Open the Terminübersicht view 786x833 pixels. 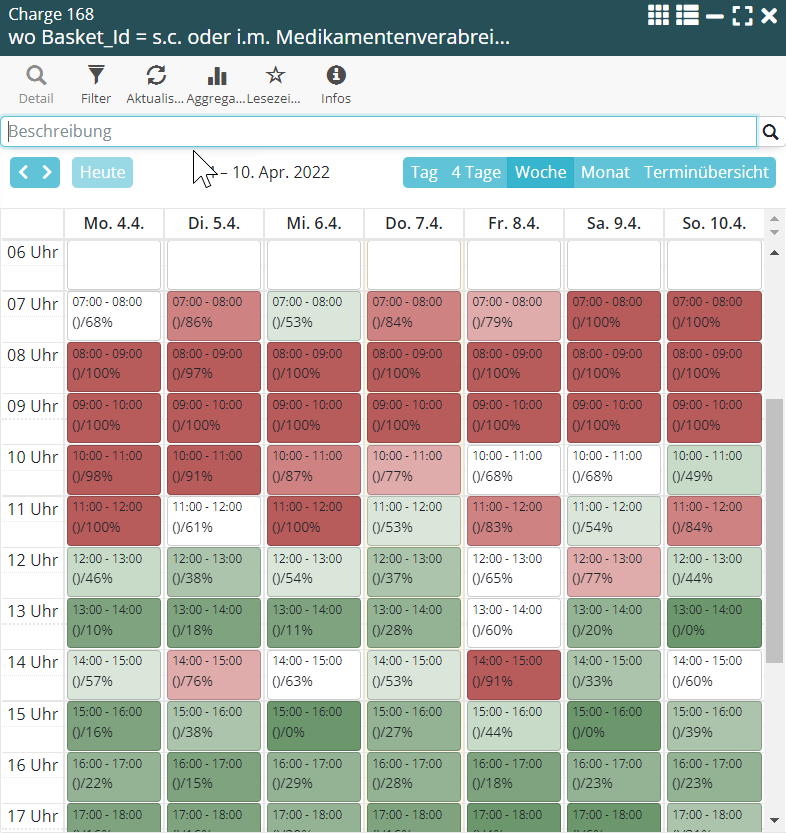pos(706,172)
